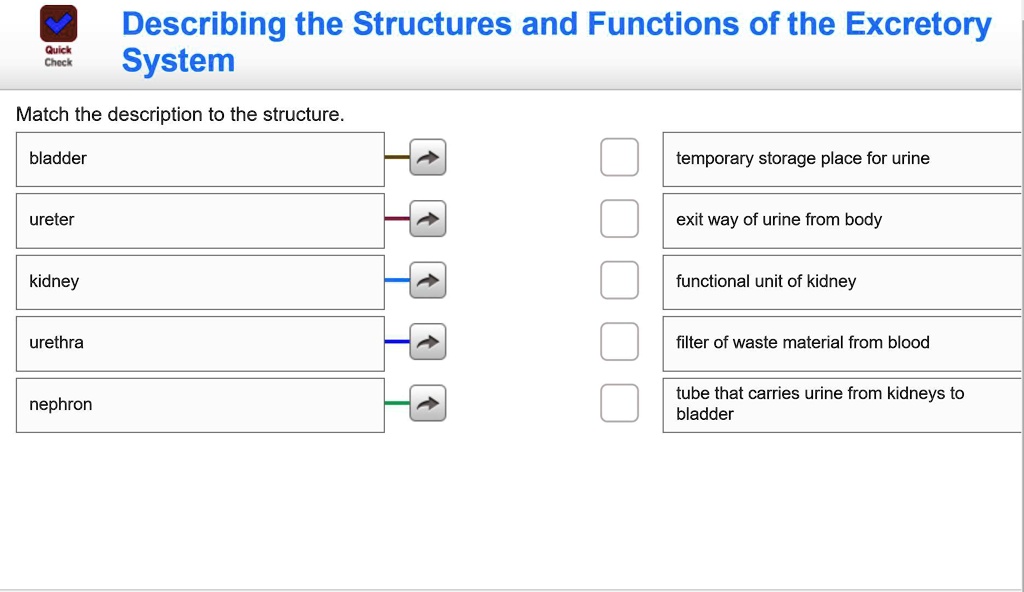Screen dimensions: 1024x592
Task: Click the arrow button next to ureter
Action: [428, 220]
